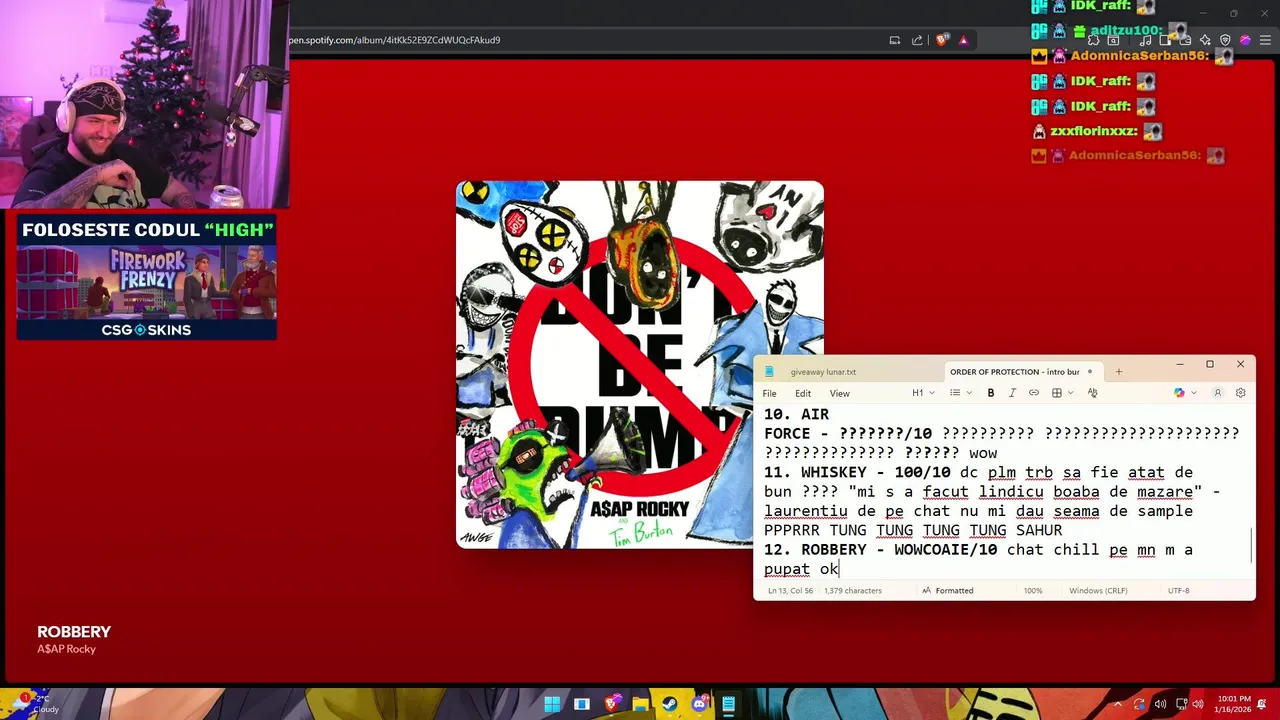Open the Windows Start menu
Image resolution: width=1280 pixels, height=720 pixels.
click(x=552, y=704)
